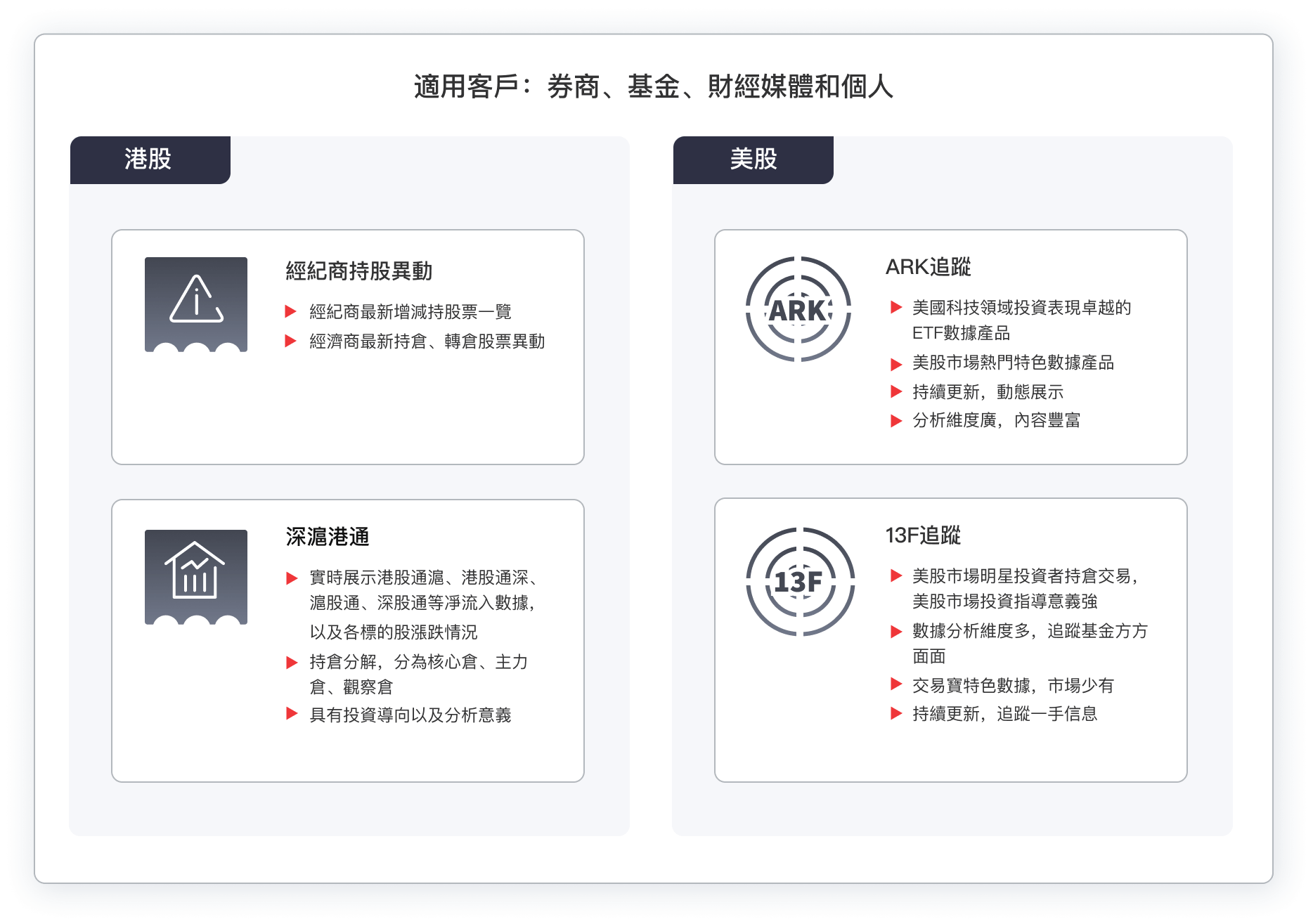Click the red bullet beside 分析維度廣，內容豐富
The width and height of the screenshot is (1313, 924).
895,422
